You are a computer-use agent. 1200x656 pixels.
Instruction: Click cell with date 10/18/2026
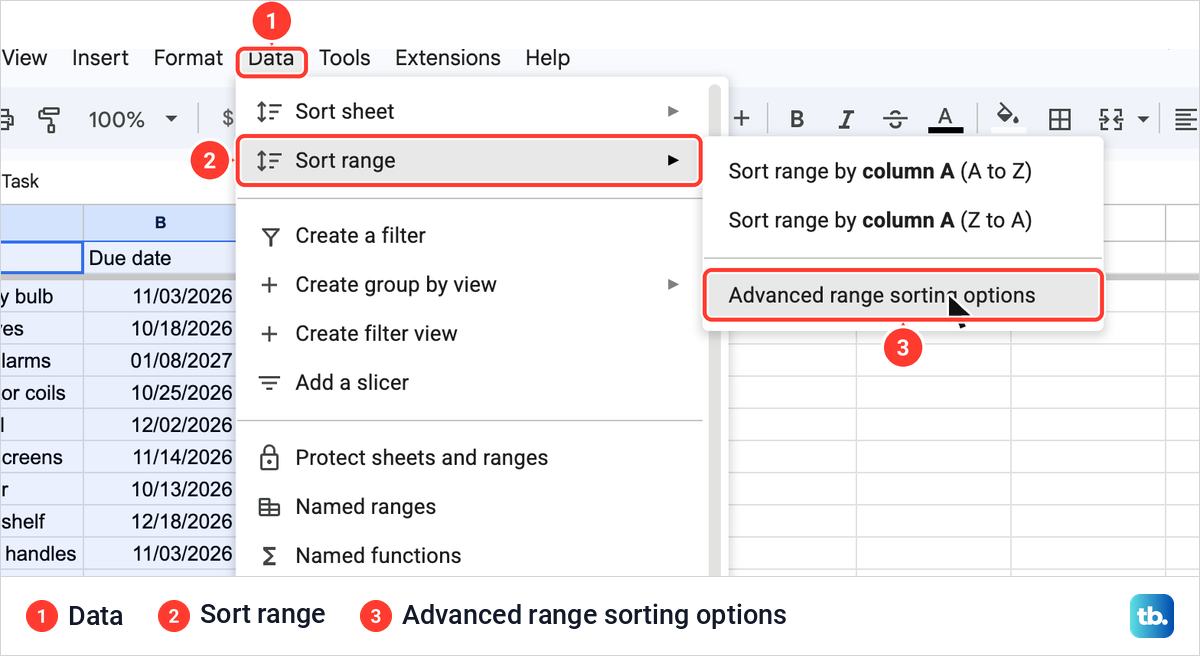(x=160, y=329)
